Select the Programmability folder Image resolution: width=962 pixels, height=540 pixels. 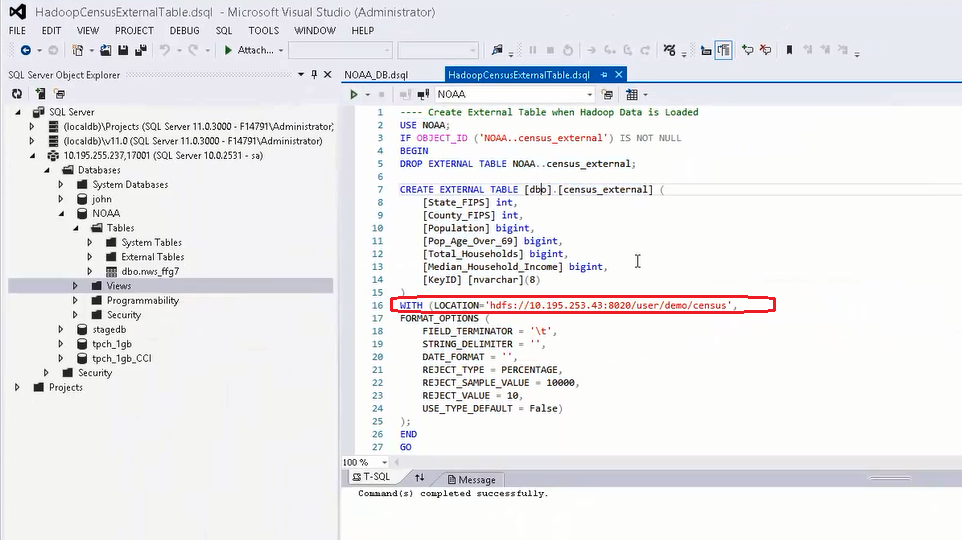[x=142, y=301]
